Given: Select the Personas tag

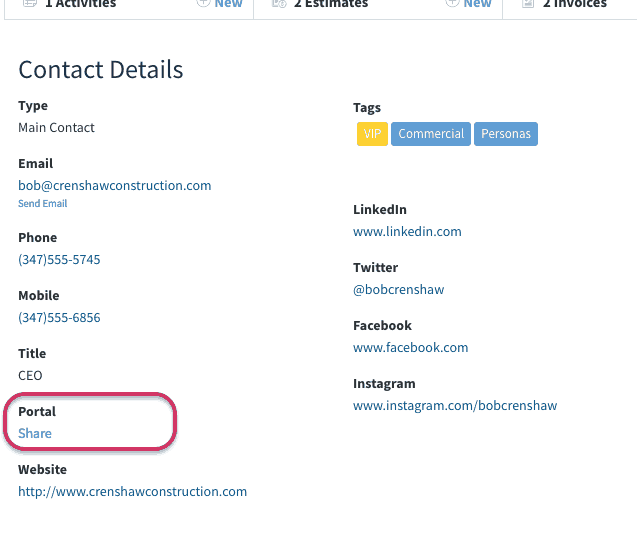Looking at the screenshot, I should pyautogui.click(x=506, y=134).
